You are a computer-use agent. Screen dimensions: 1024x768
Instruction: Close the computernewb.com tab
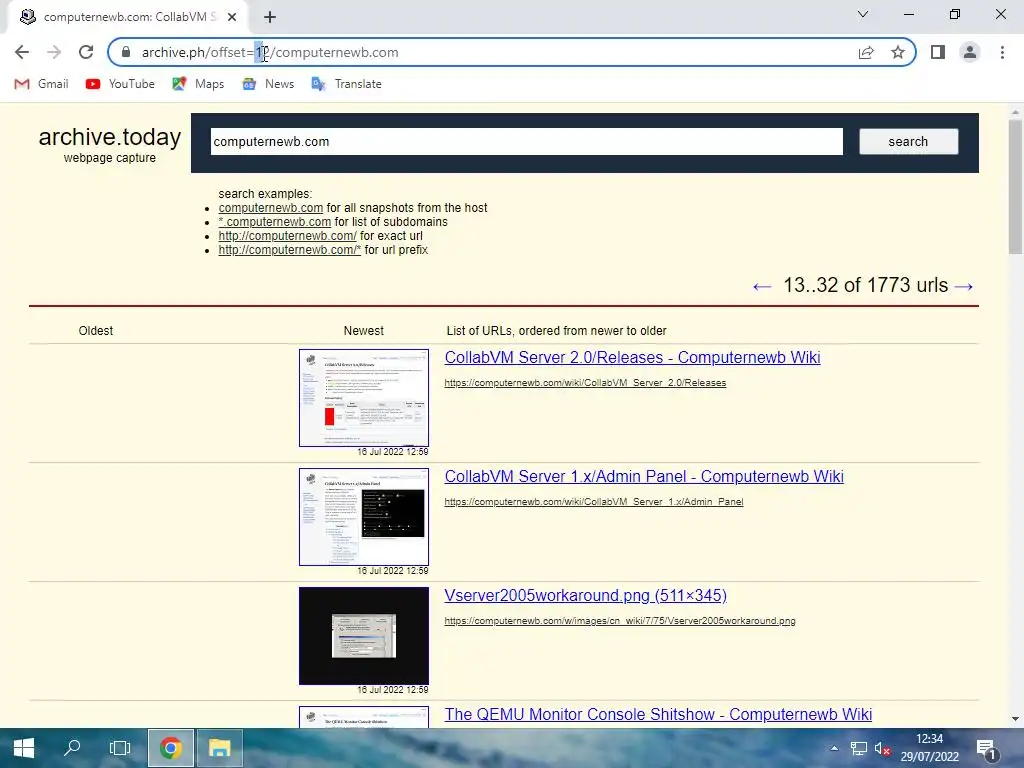[232, 17]
